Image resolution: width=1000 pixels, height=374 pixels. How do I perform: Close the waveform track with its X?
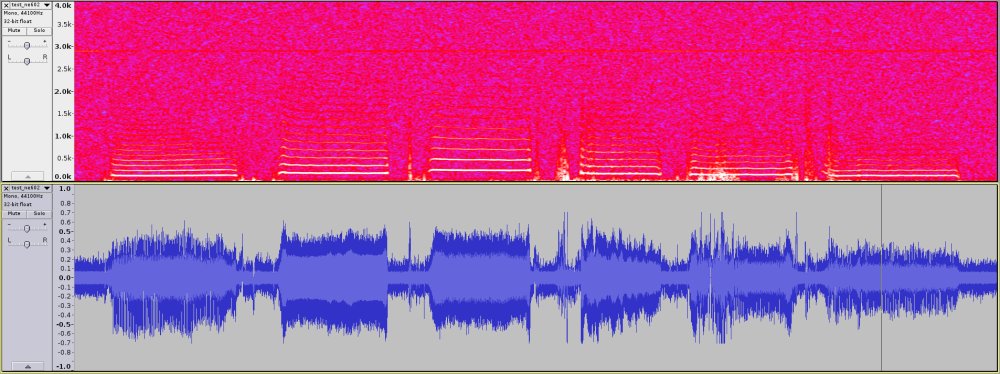(6, 188)
